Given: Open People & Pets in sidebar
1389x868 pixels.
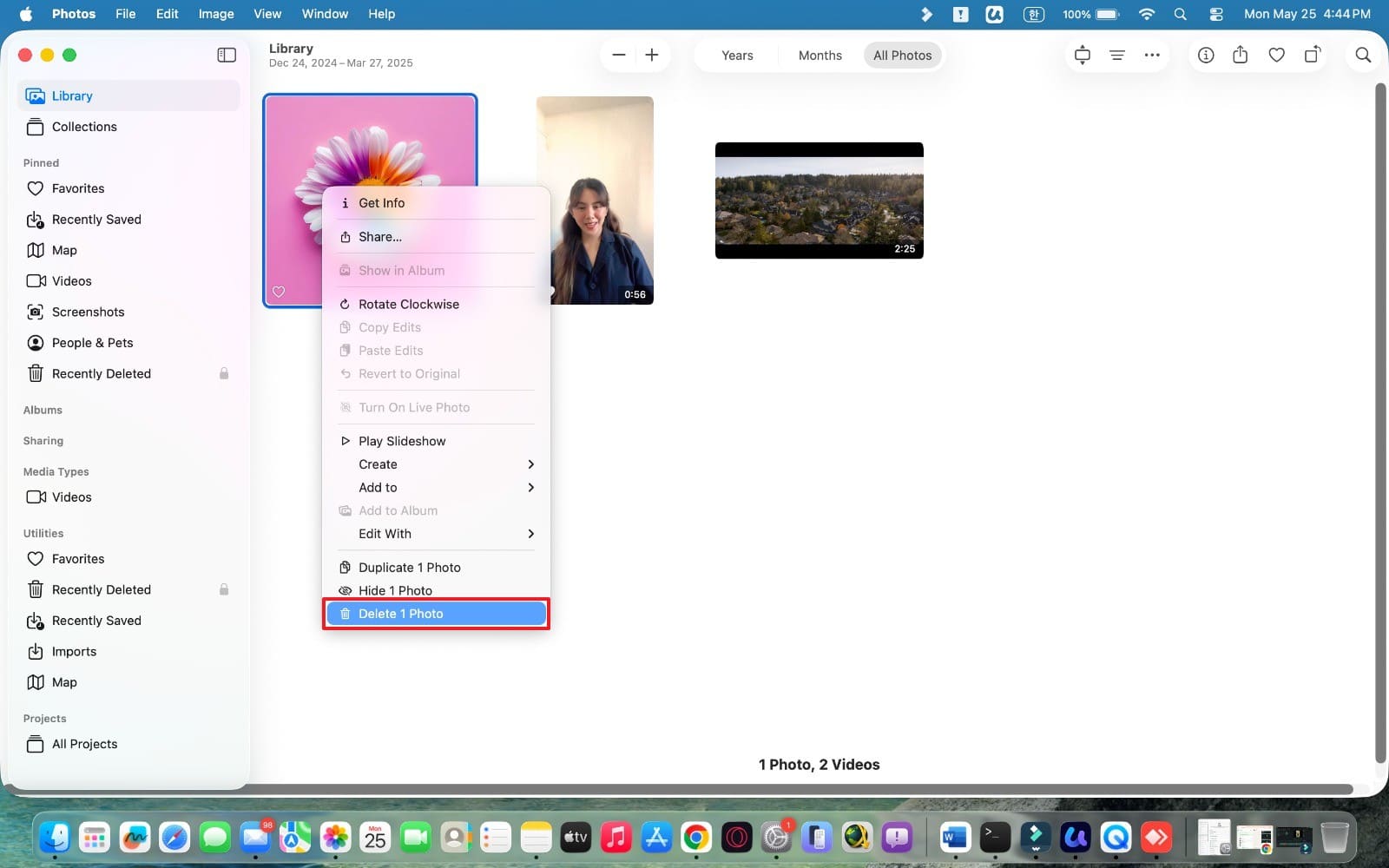Looking at the screenshot, I should [128, 343].
